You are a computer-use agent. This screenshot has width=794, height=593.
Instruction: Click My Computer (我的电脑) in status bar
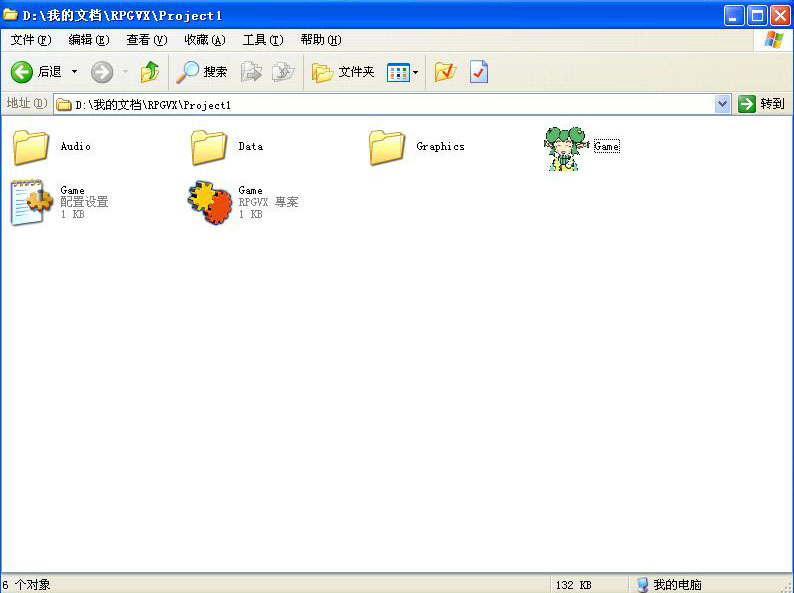tap(669, 585)
